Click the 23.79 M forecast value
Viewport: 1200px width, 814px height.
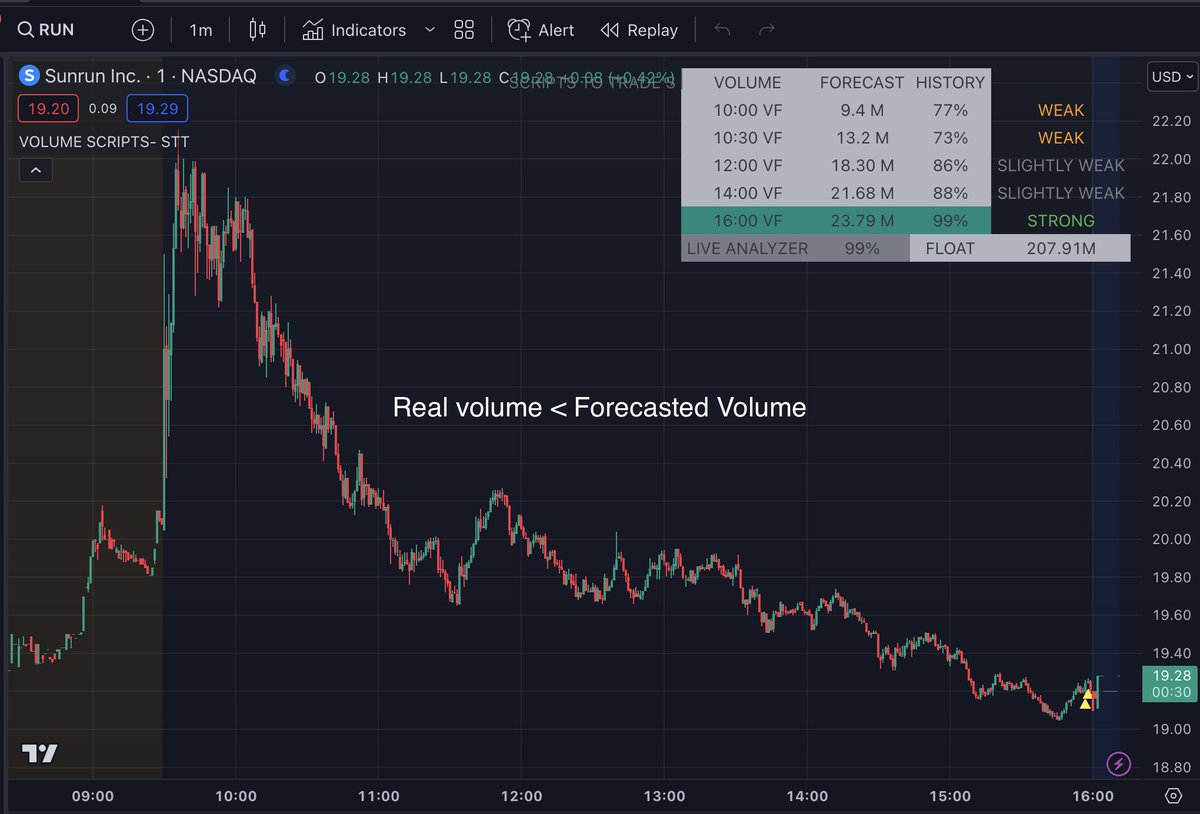[x=861, y=221]
